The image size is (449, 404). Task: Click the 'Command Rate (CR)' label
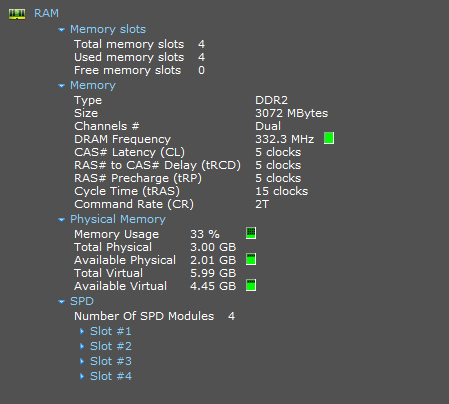tap(134, 205)
